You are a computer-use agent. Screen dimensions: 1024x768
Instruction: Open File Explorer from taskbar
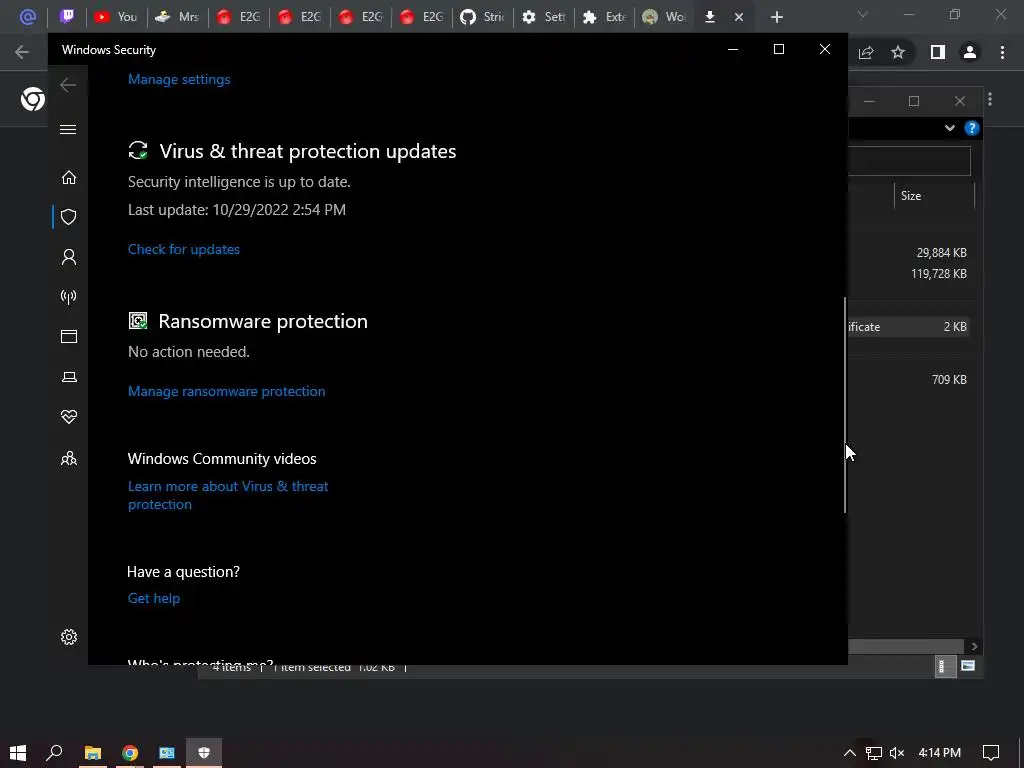[x=93, y=753]
